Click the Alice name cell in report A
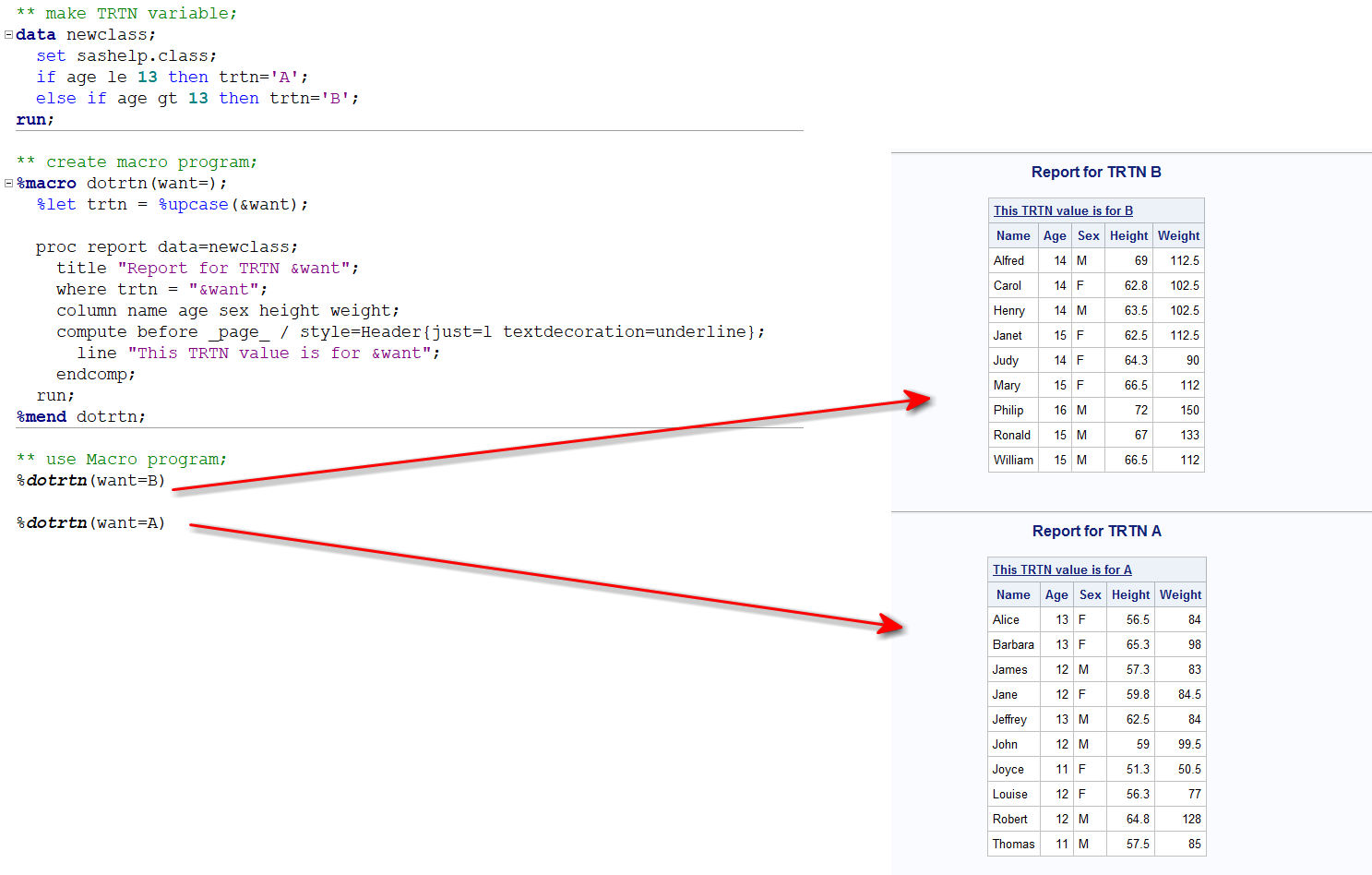The height and width of the screenshot is (875, 1372). click(x=1006, y=619)
